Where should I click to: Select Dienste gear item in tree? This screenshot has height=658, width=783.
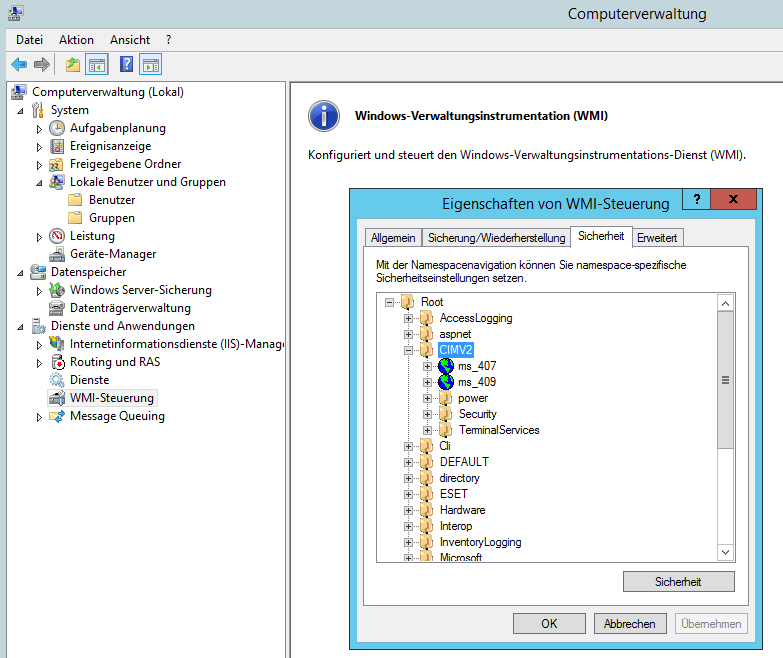(x=89, y=380)
